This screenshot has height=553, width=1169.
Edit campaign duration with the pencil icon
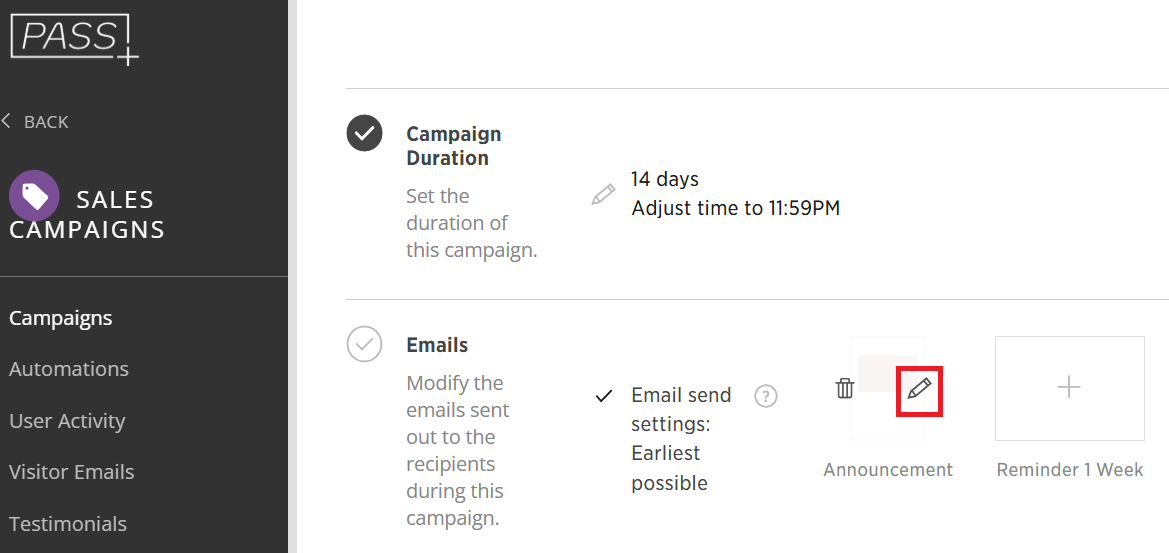pyautogui.click(x=603, y=194)
